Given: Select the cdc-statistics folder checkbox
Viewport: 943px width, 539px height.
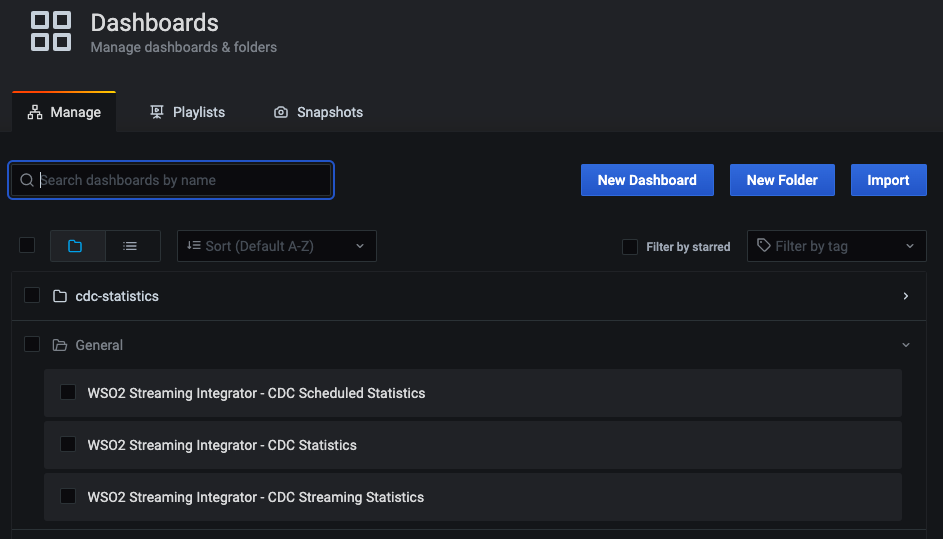Looking at the screenshot, I should click(x=32, y=295).
